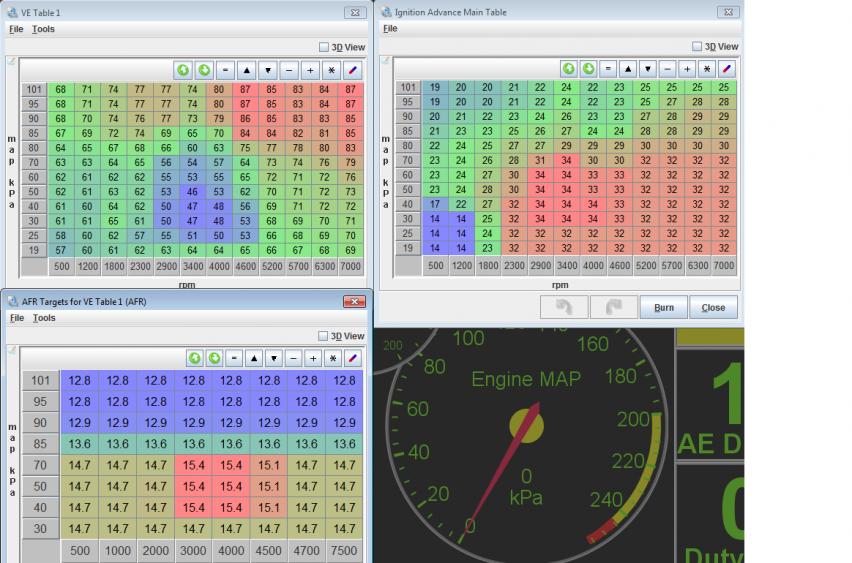Select the 15.4 AFR cell at 70 kPa, 3000 rpm
The height and width of the screenshot is (563, 852).
point(193,465)
